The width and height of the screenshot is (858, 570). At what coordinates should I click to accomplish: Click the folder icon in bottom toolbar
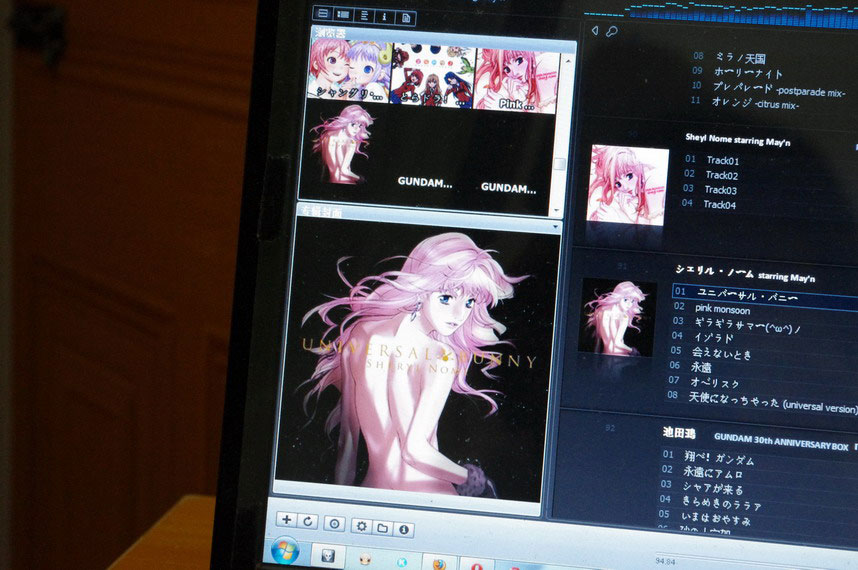[x=382, y=528]
